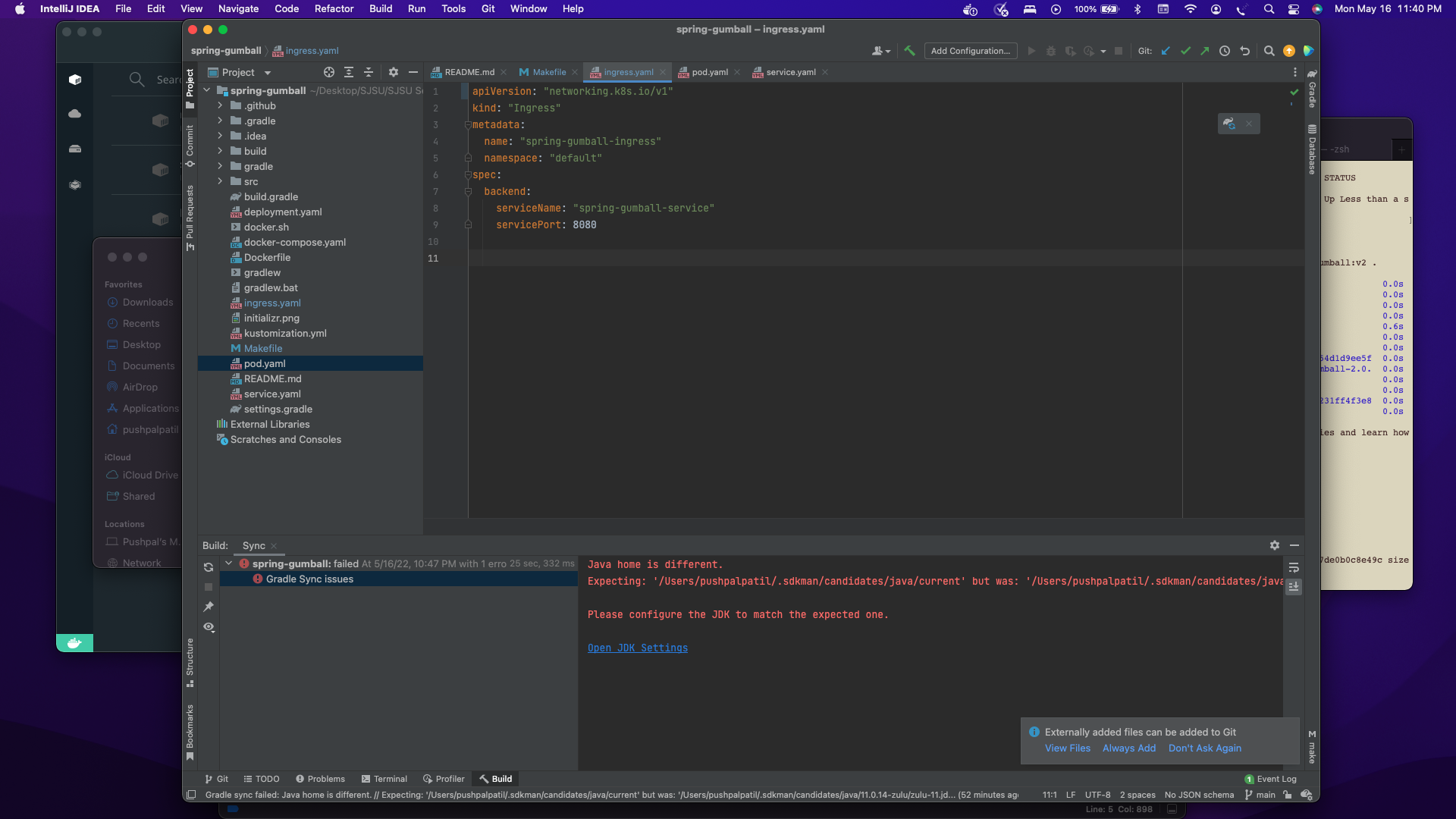Collapse the spring-gumball failed build node

[228, 563]
